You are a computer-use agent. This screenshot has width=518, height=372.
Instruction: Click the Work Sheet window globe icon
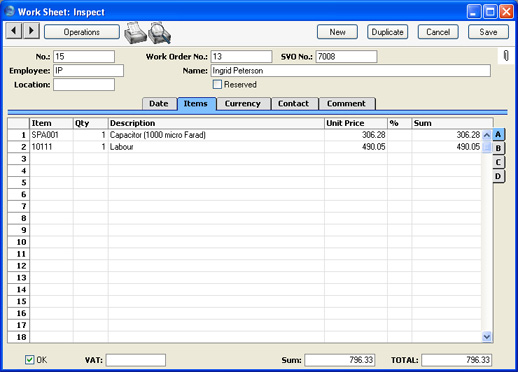(10, 11)
